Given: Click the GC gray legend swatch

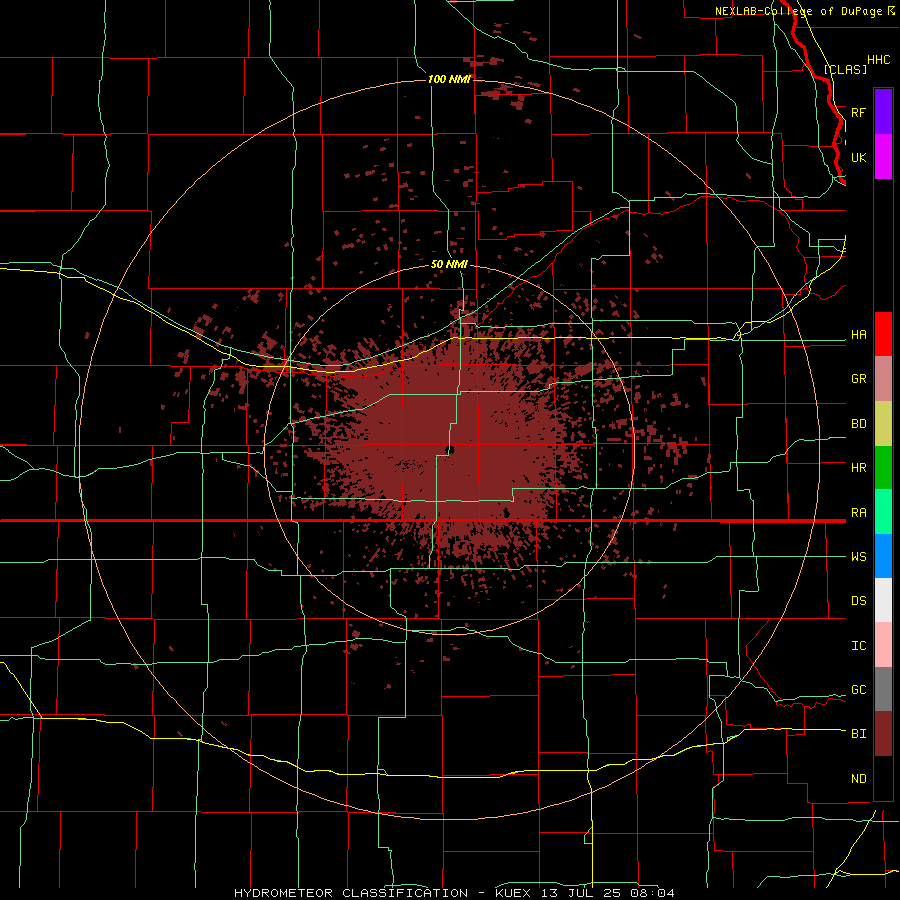Looking at the screenshot, I should point(883,689).
